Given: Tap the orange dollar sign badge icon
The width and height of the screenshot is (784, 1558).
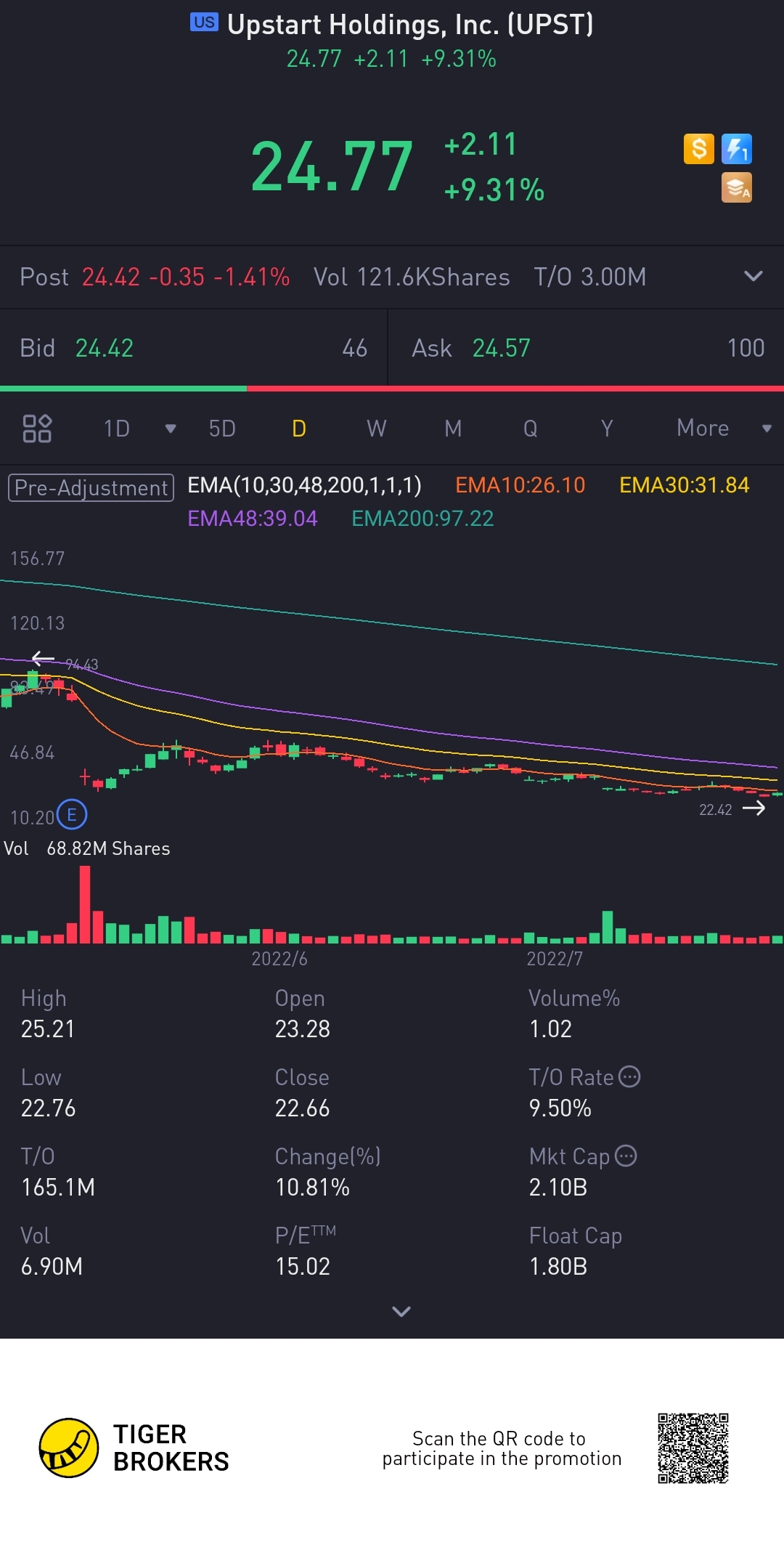Looking at the screenshot, I should pyautogui.click(x=699, y=149).
